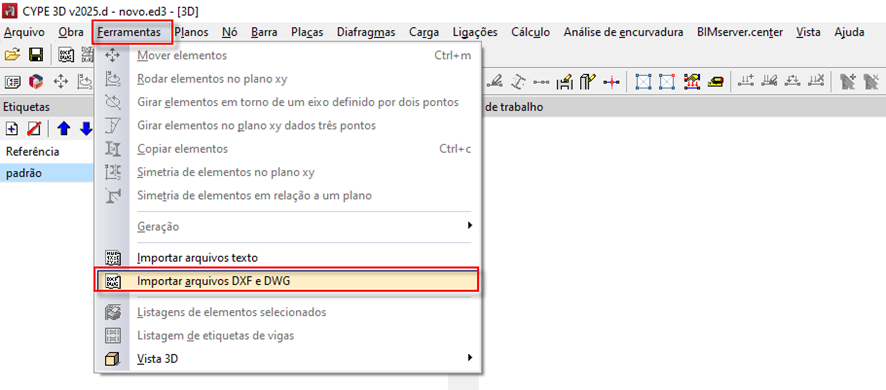
Task: Open the Arquivo menu
Action: pyautogui.click(x=24, y=32)
